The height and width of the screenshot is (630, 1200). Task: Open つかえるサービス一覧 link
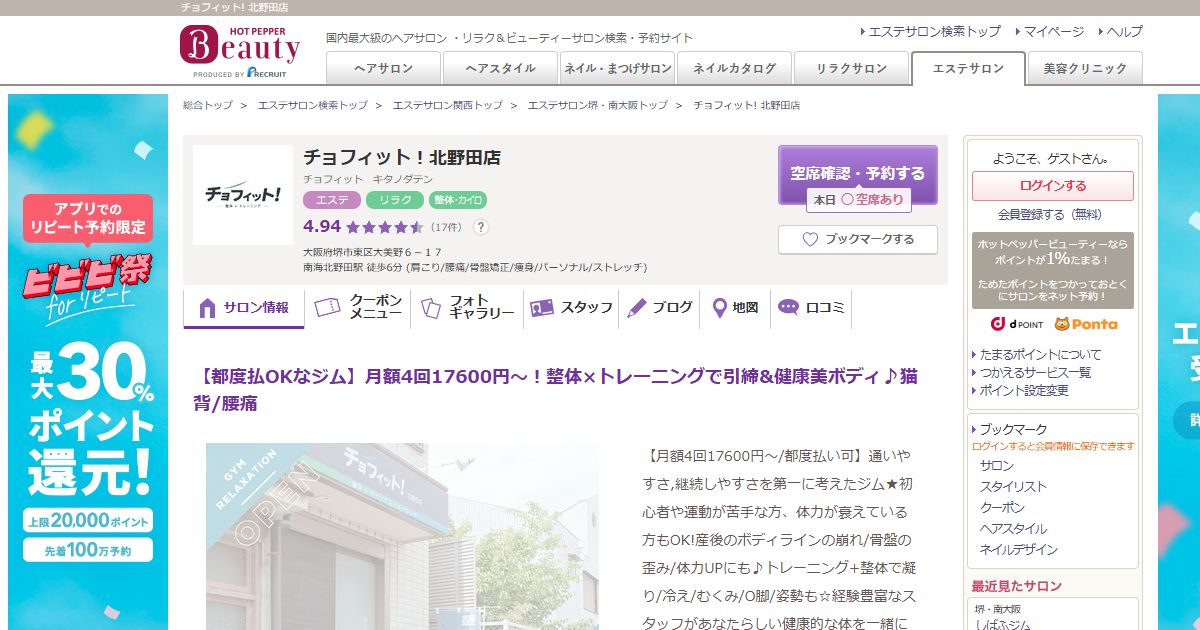(1035, 372)
